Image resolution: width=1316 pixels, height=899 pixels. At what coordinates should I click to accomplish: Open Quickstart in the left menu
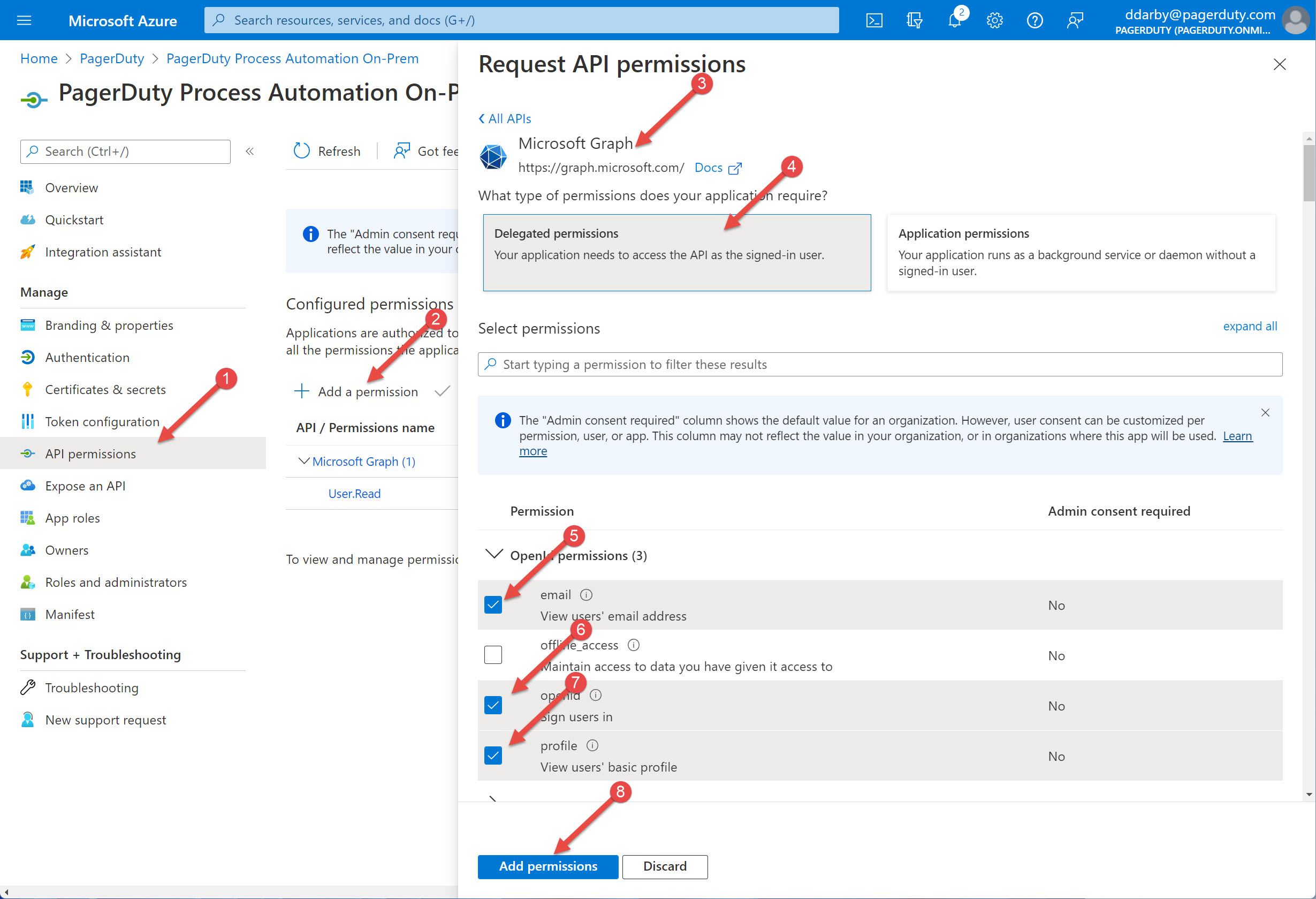coord(74,220)
